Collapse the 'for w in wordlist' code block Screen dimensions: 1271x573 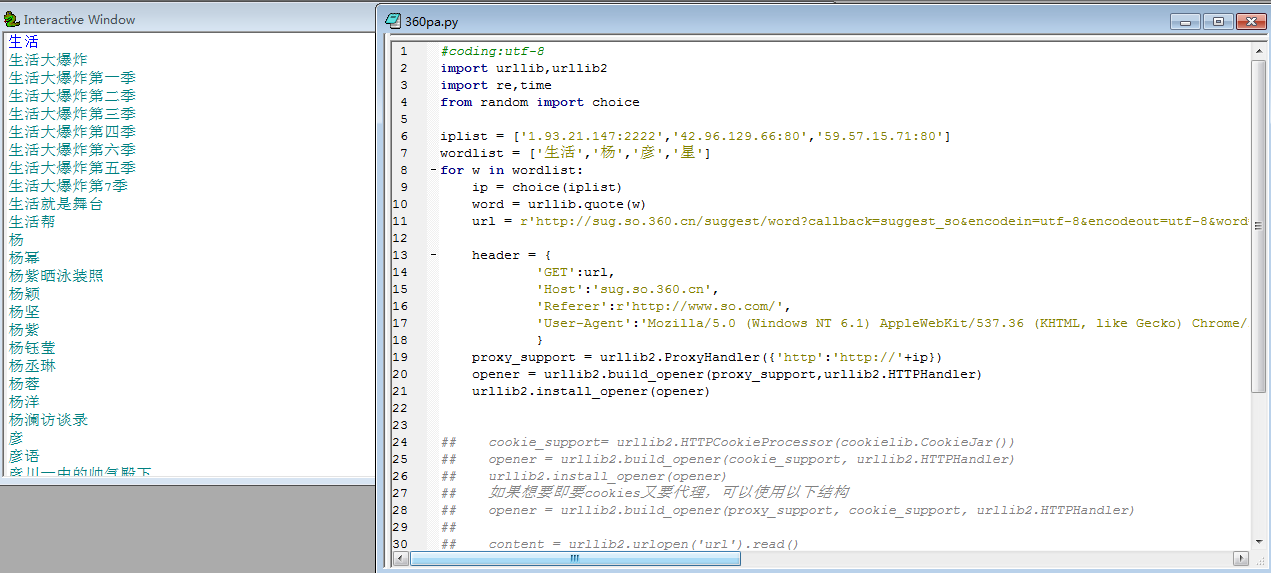(x=432, y=170)
